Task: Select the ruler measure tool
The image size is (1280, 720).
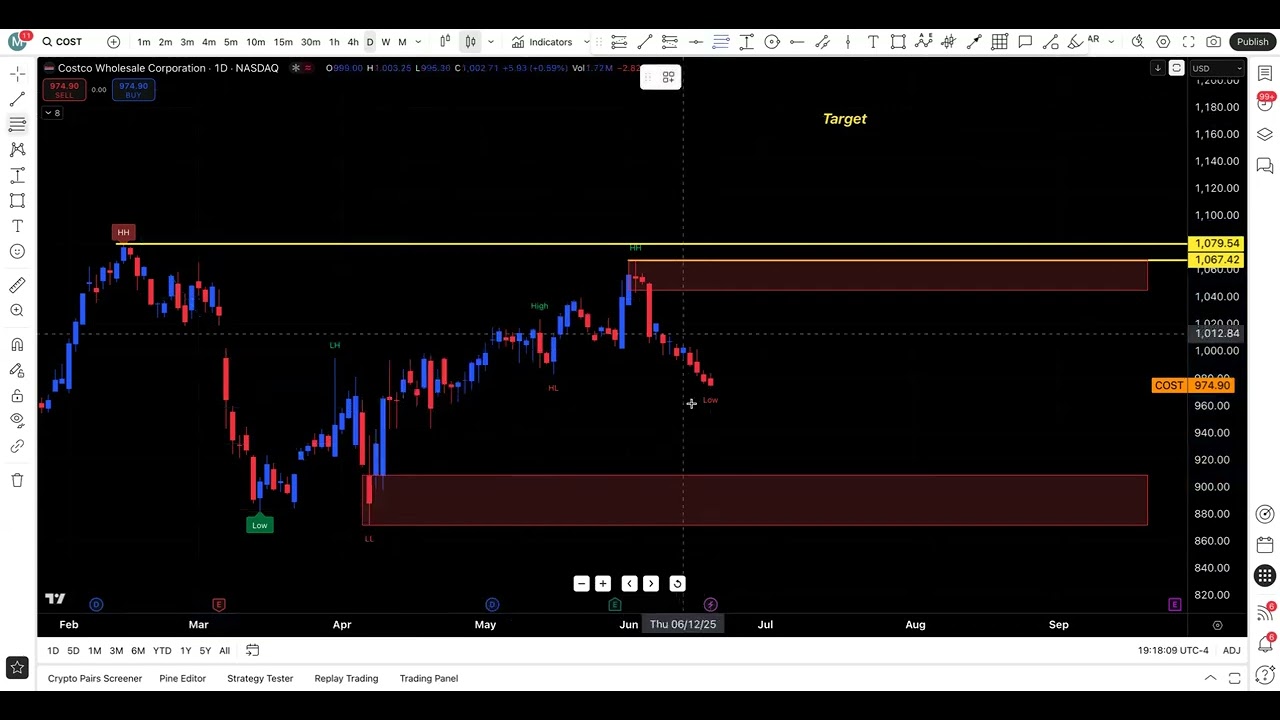Action: pyautogui.click(x=17, y=286)
